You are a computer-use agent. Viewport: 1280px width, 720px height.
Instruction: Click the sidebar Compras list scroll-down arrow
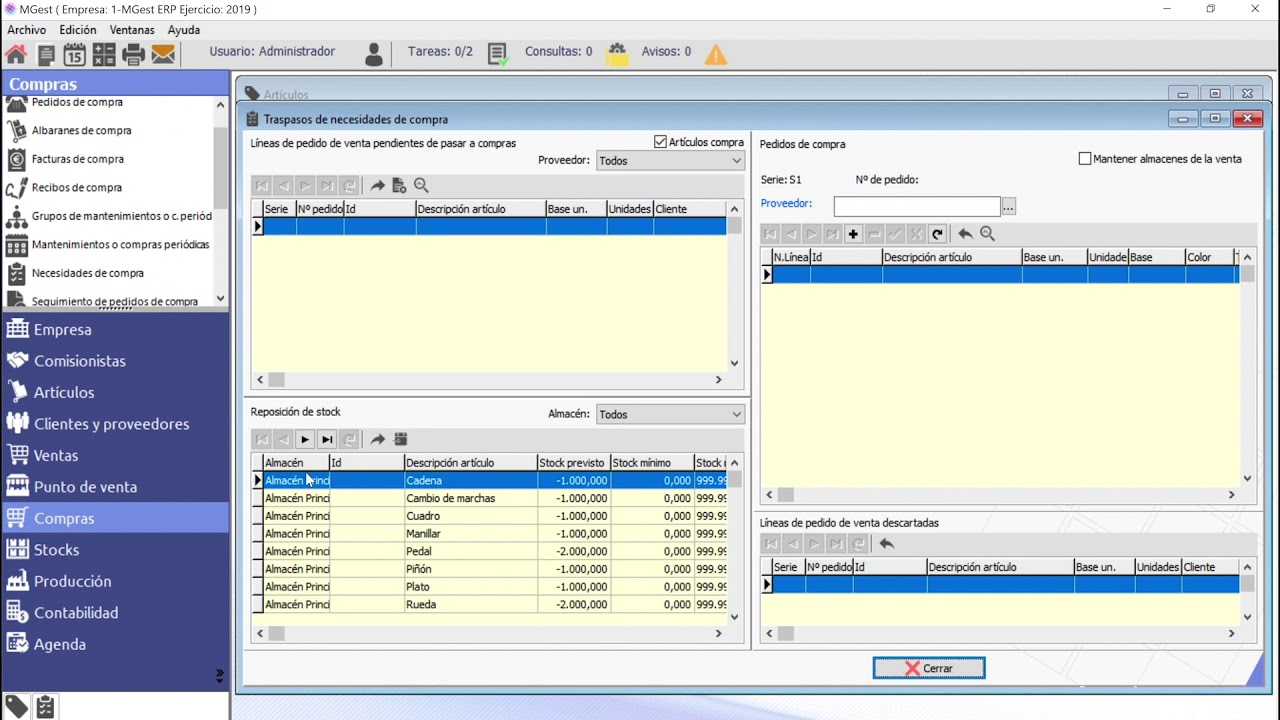(220, 299)
